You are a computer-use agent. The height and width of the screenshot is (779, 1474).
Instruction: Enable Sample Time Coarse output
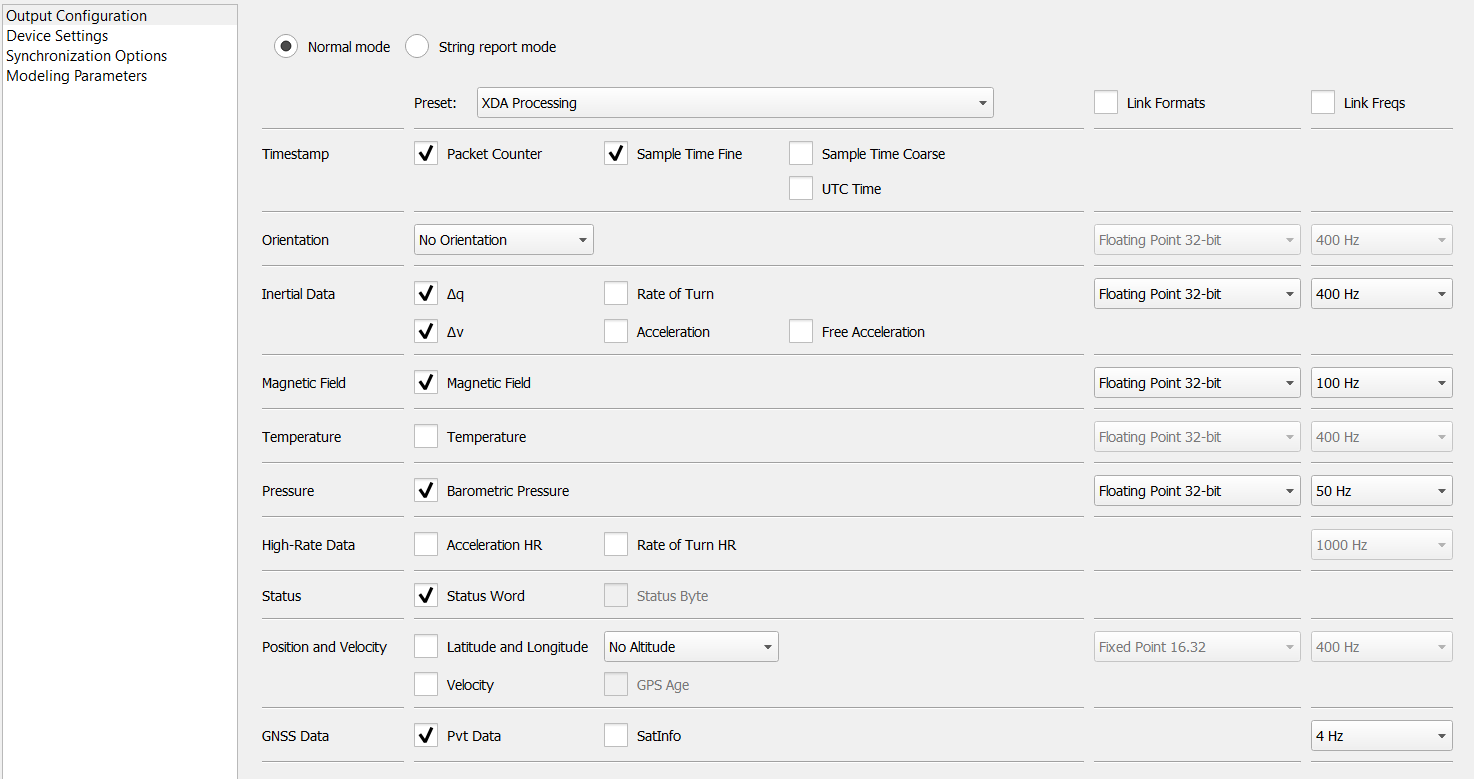(801, 153)
